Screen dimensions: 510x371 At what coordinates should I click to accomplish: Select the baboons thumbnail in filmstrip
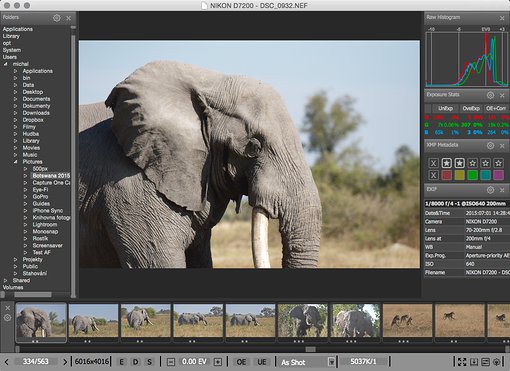click(x=408, y=321)
